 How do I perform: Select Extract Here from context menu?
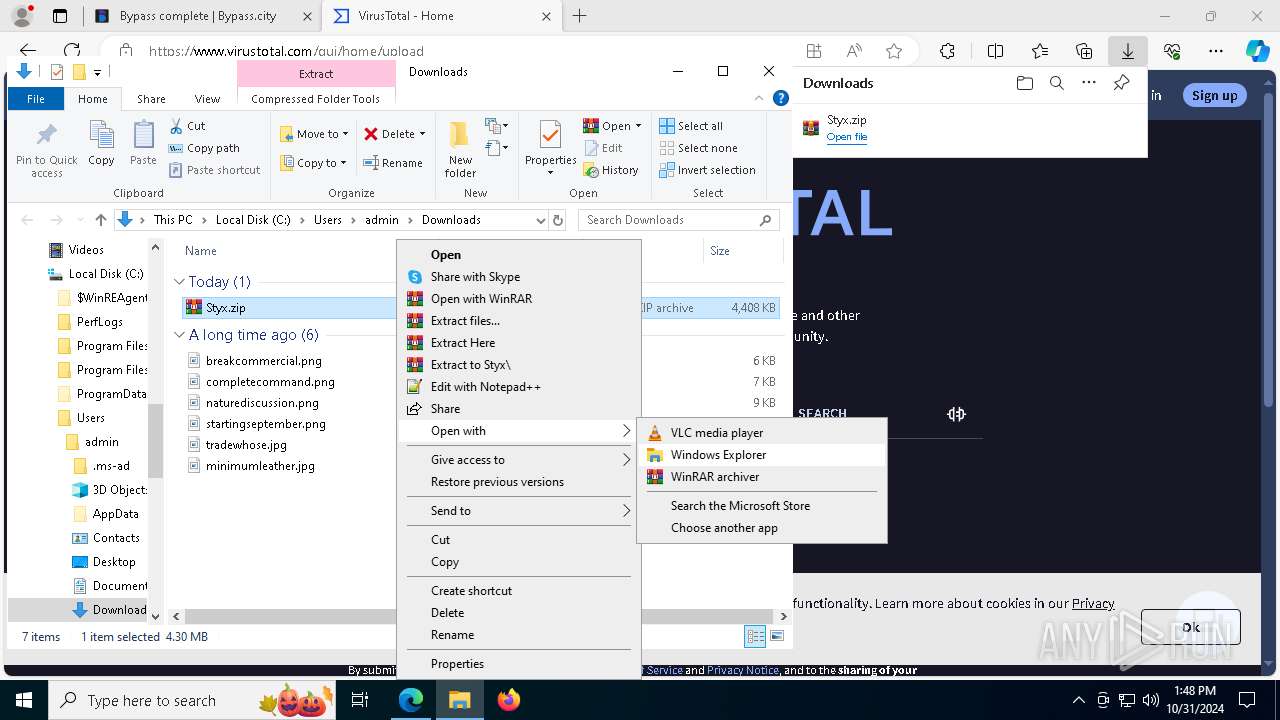point(519,343)
